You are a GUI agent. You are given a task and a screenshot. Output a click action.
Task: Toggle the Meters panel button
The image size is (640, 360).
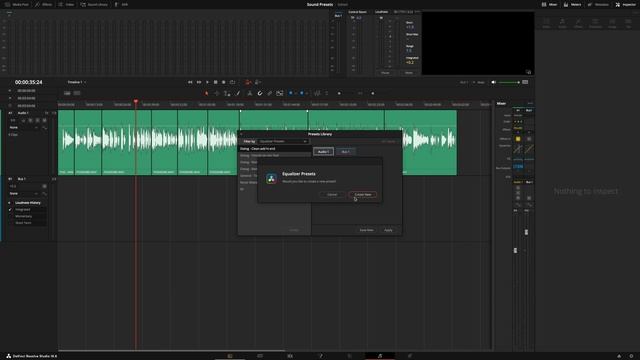pyautogui.click(x=572, y=4)
